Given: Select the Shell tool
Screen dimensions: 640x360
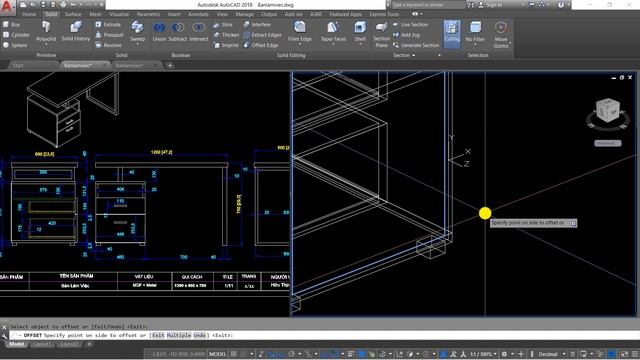Looking at the screenshot, I should point(360,31).
